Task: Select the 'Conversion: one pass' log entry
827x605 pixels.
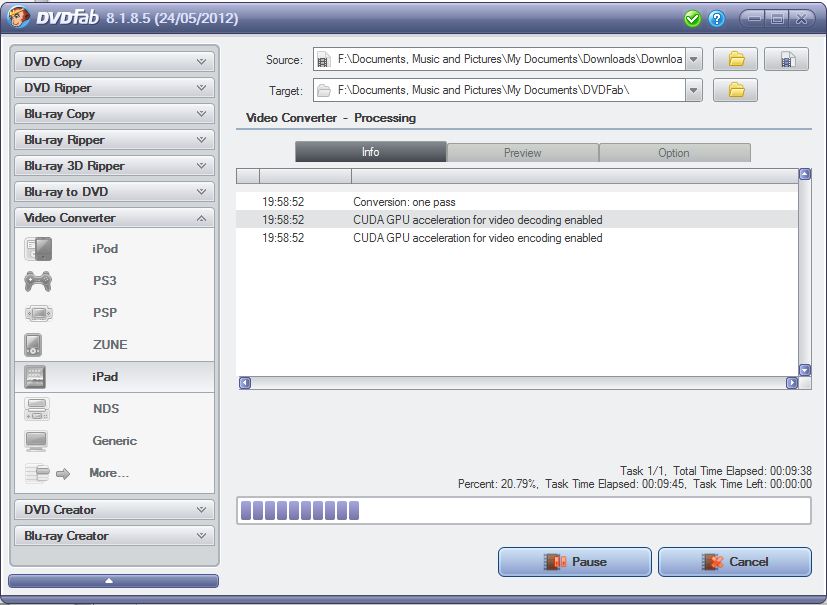Action: coord(517,202)
